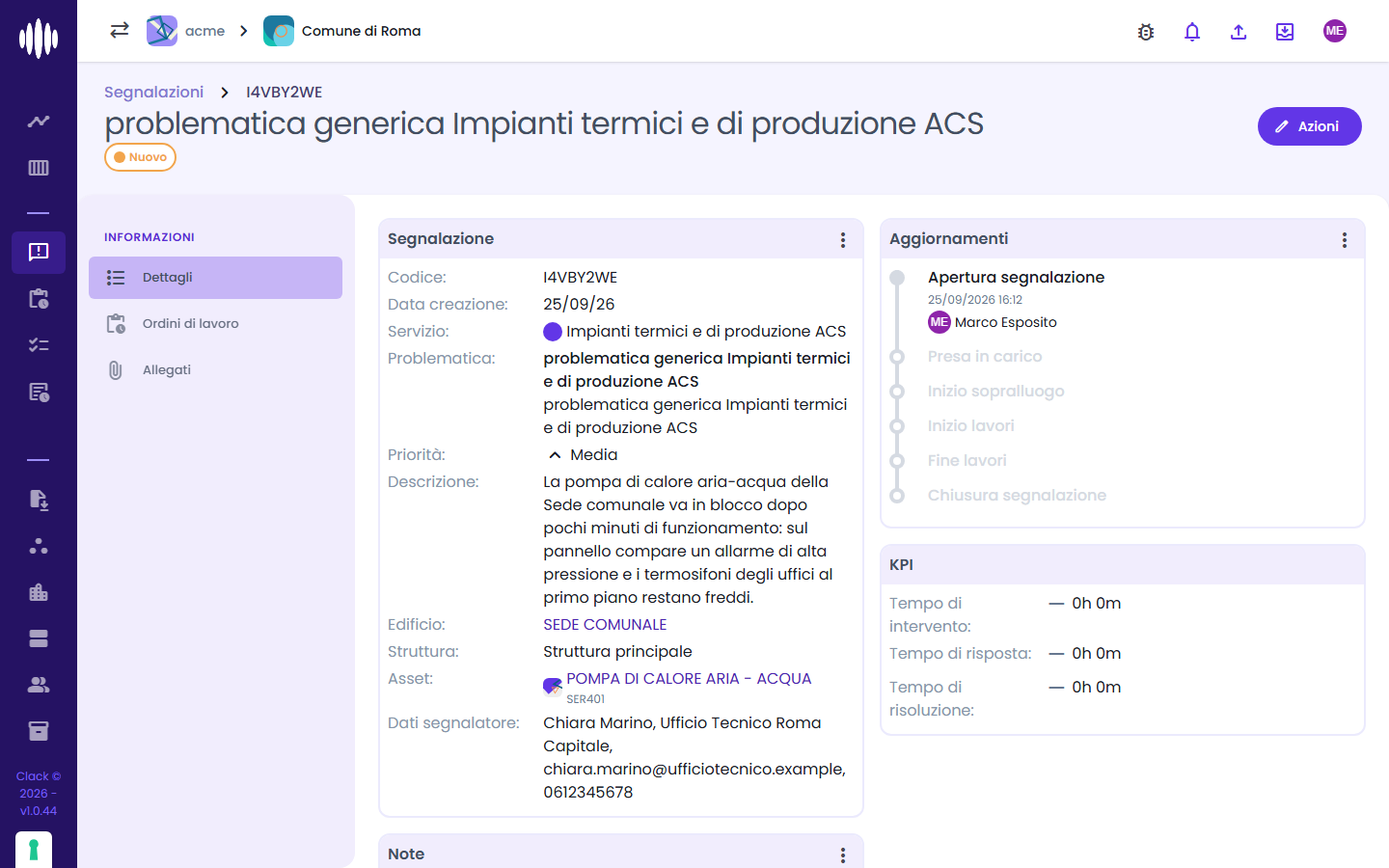Image resolution: width=1389 pixels, height=868 pixels.
Task: Open the scheduled list icon in sidebar
Action: coord(39,392)
